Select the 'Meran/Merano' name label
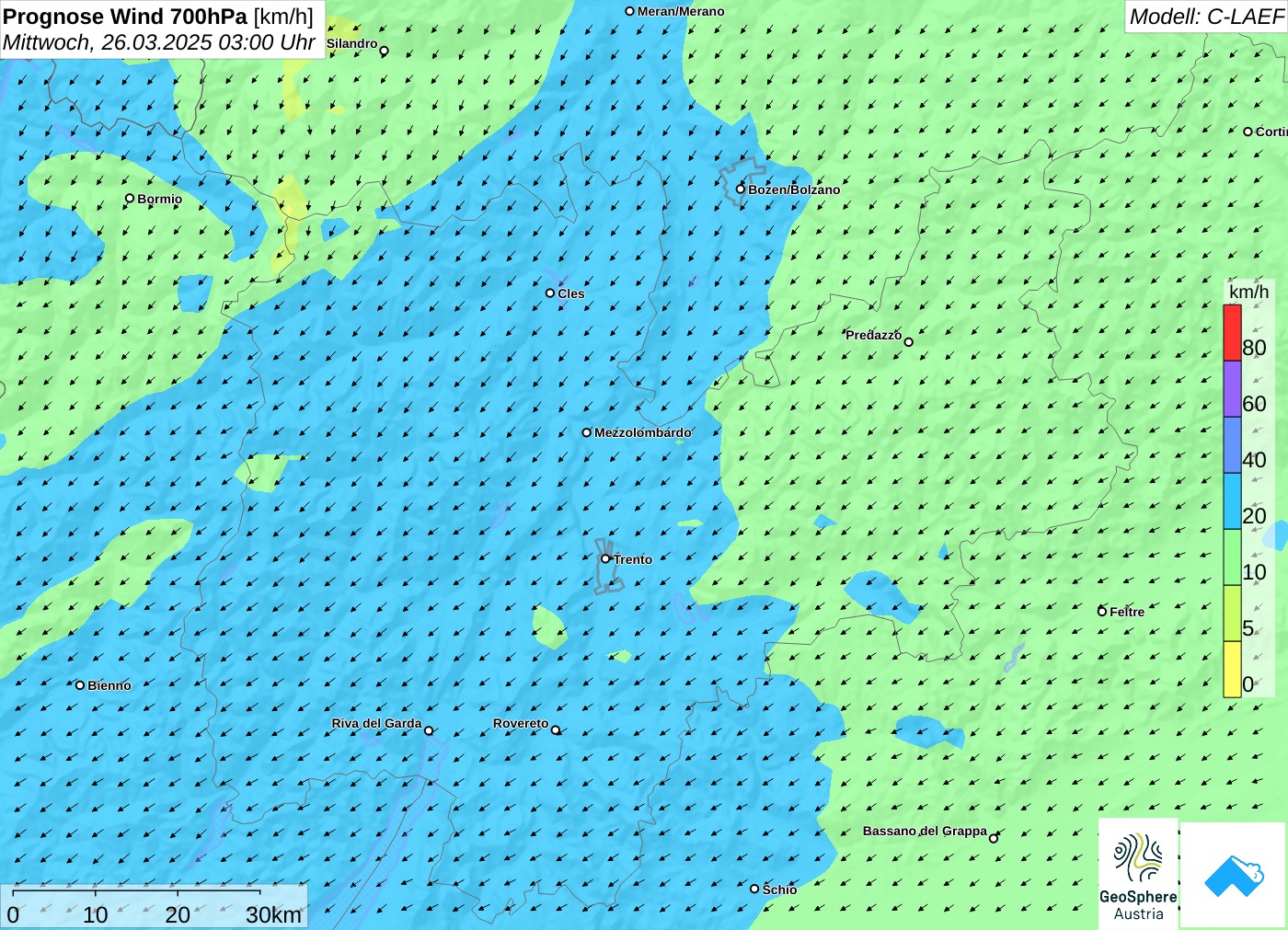1288x930 pixels. 681,11
